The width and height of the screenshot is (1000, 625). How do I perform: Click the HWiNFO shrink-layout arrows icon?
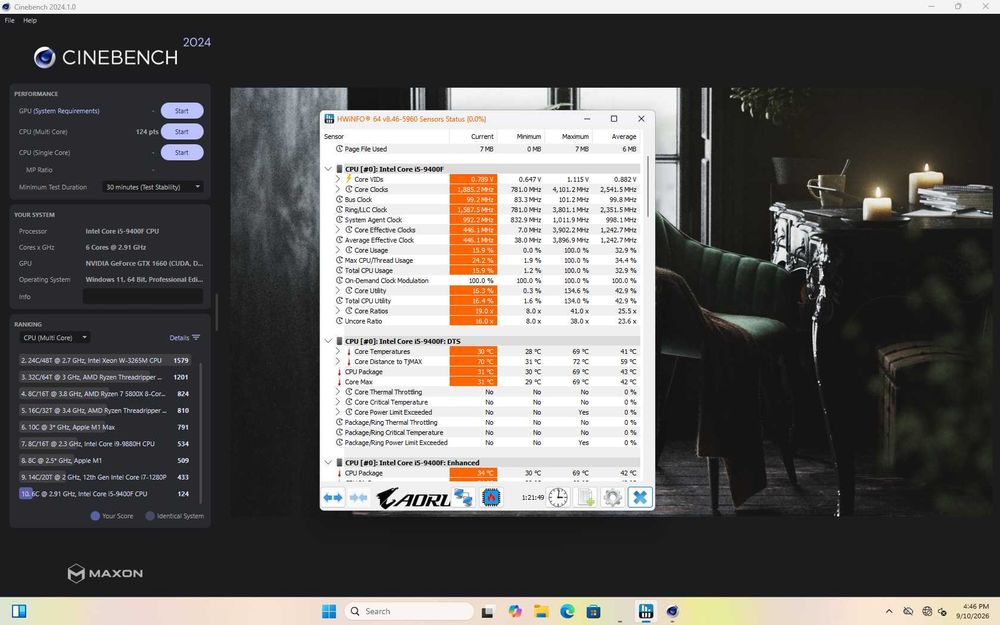pos(358,497)
